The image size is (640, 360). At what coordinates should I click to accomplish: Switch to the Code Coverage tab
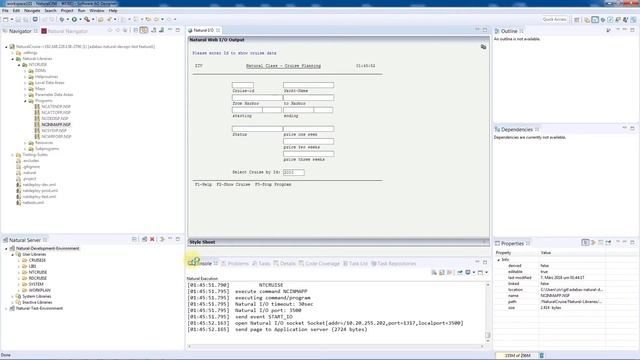[x=319, y=264]
